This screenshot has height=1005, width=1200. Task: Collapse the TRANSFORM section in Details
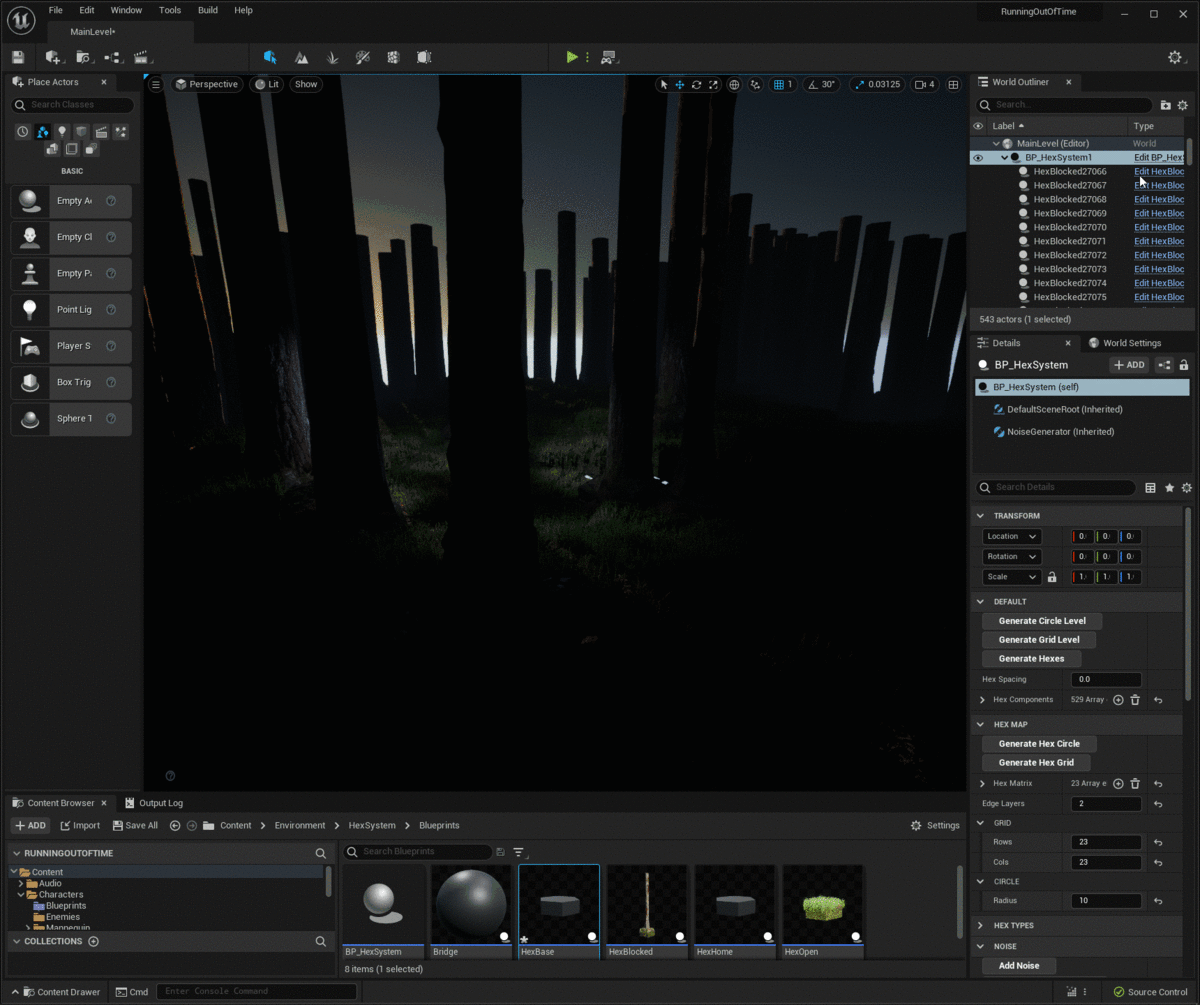coord(981,515)
